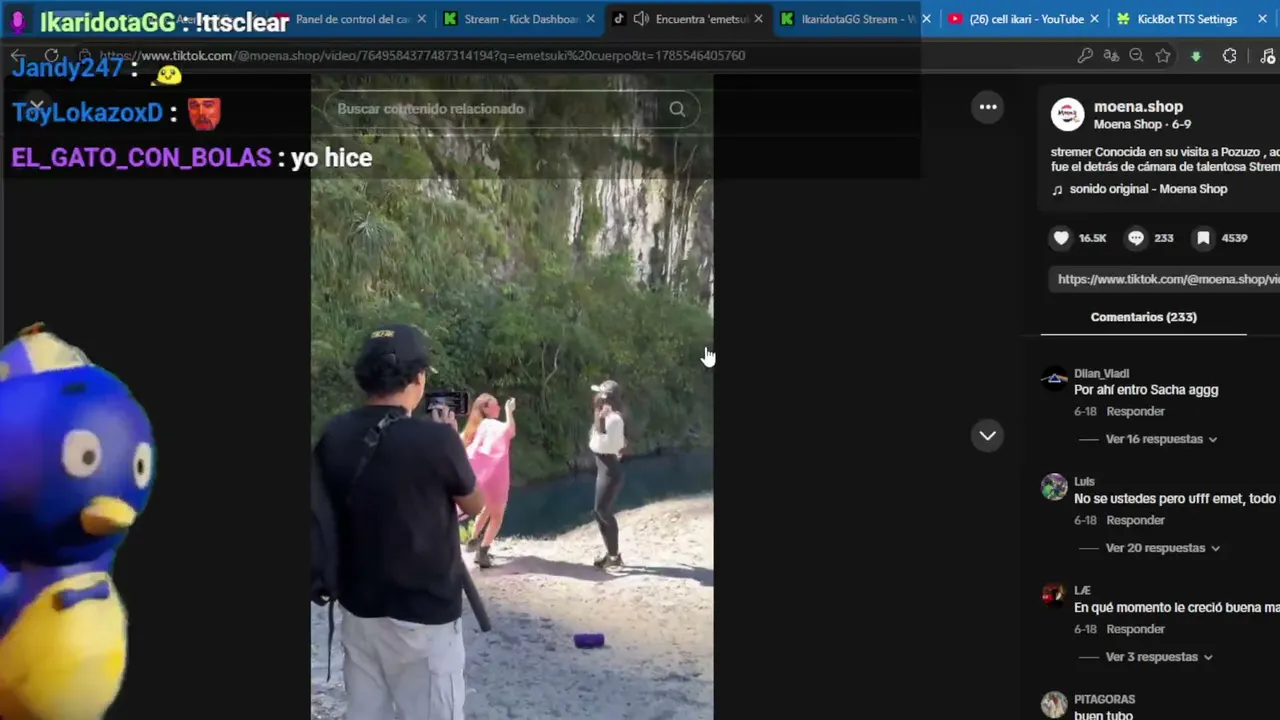This screenshot has width=1280, height=720.
Task: Open the three-dots more options menu
Action: click(x=988, y=107)
